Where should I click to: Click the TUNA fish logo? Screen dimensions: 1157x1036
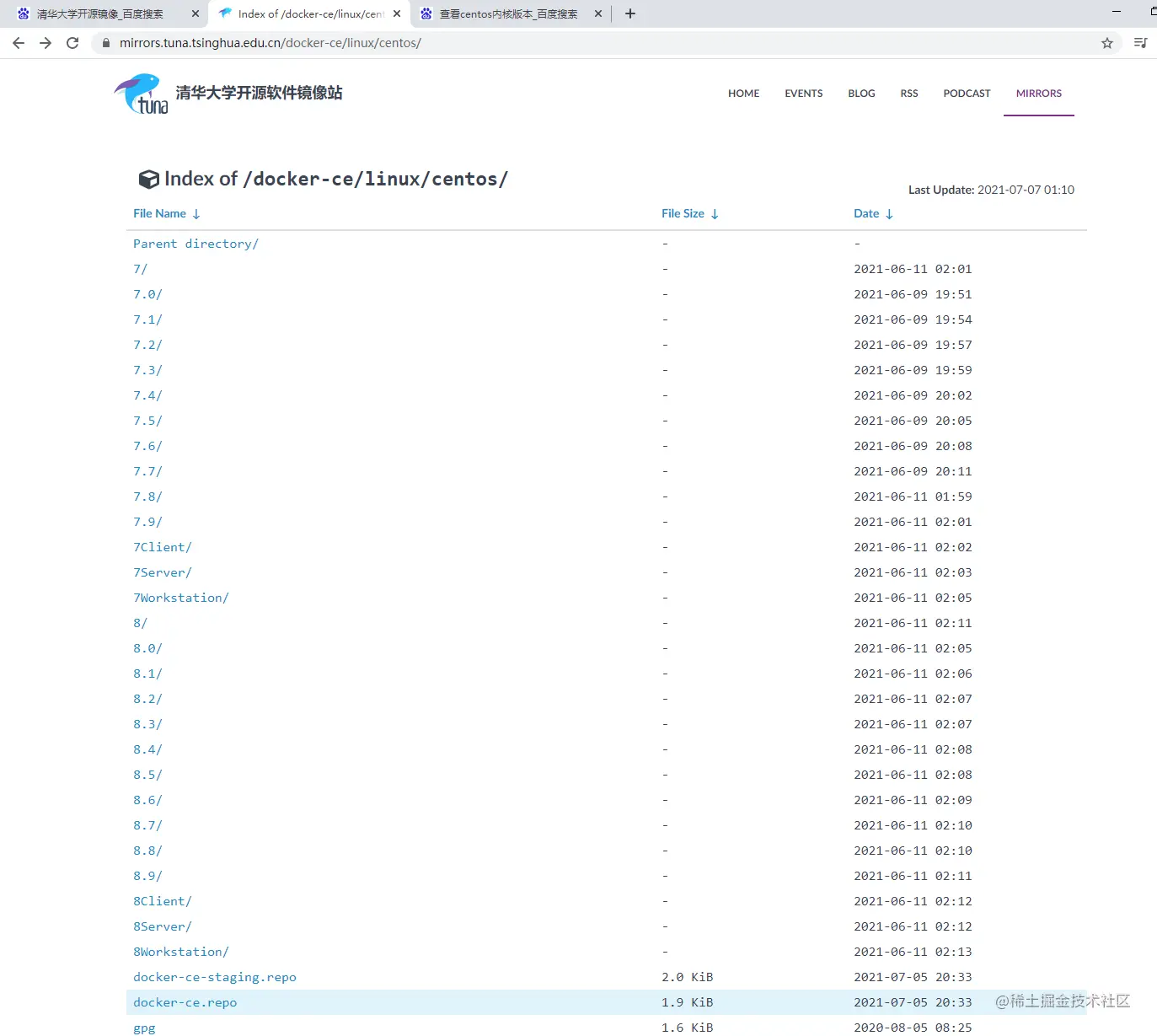pyautogui.click(x=142, y=94)
